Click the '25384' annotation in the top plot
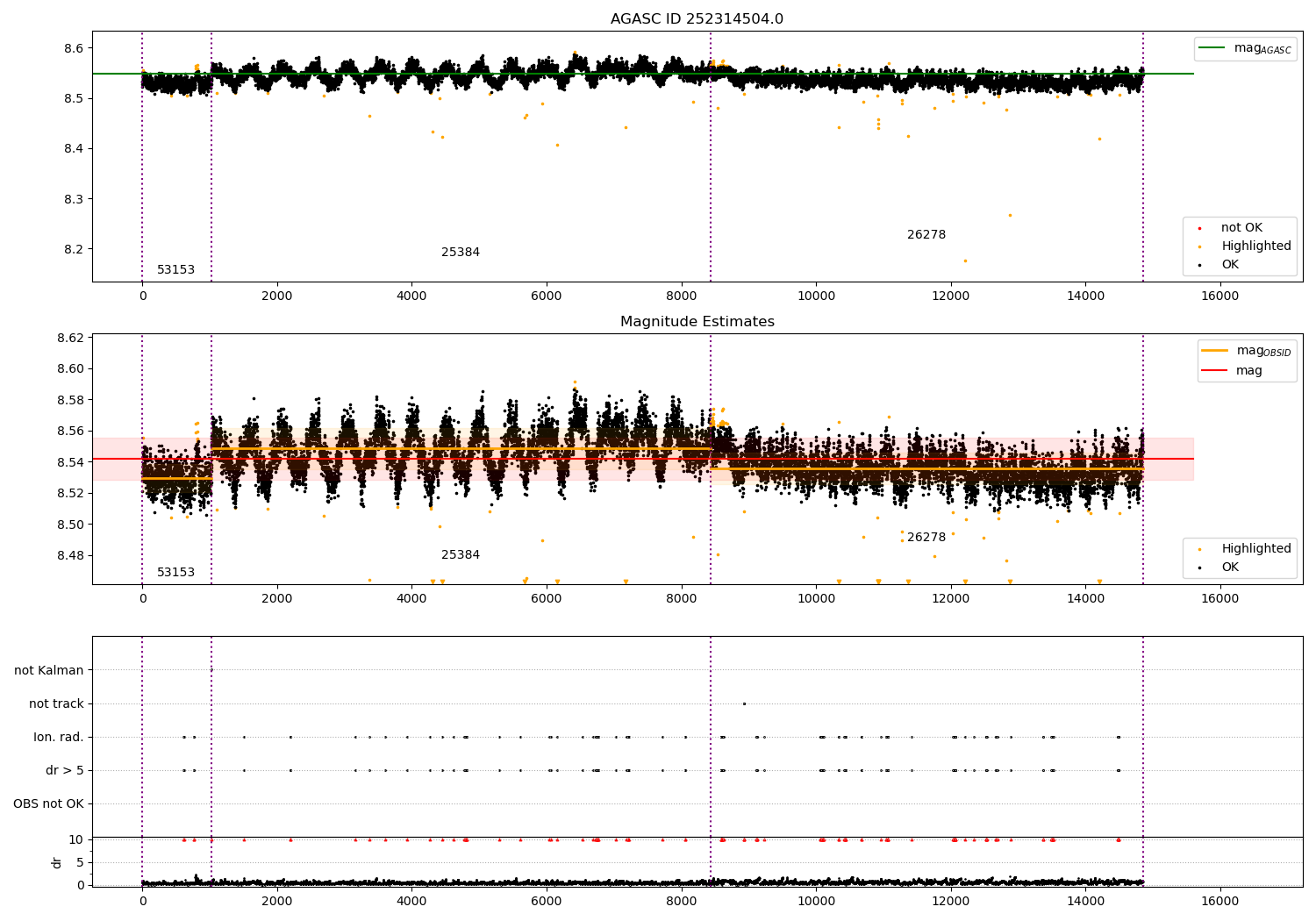The image size is (1316, 921). pos(461,253)
